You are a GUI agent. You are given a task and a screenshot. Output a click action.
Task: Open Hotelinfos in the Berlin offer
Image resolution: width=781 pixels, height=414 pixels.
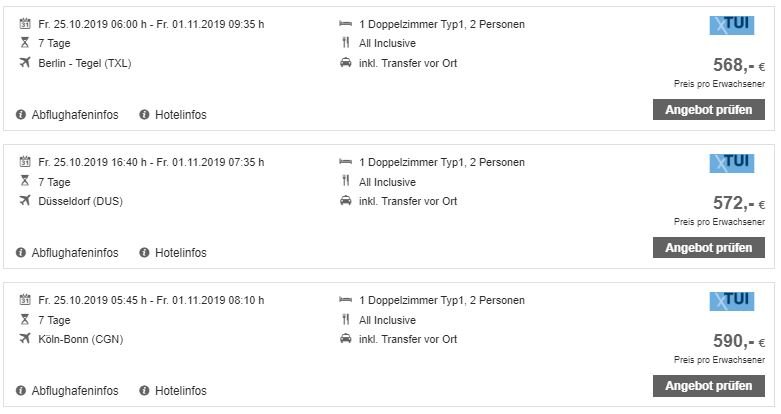pyautogui.click(x=181, y=115)
